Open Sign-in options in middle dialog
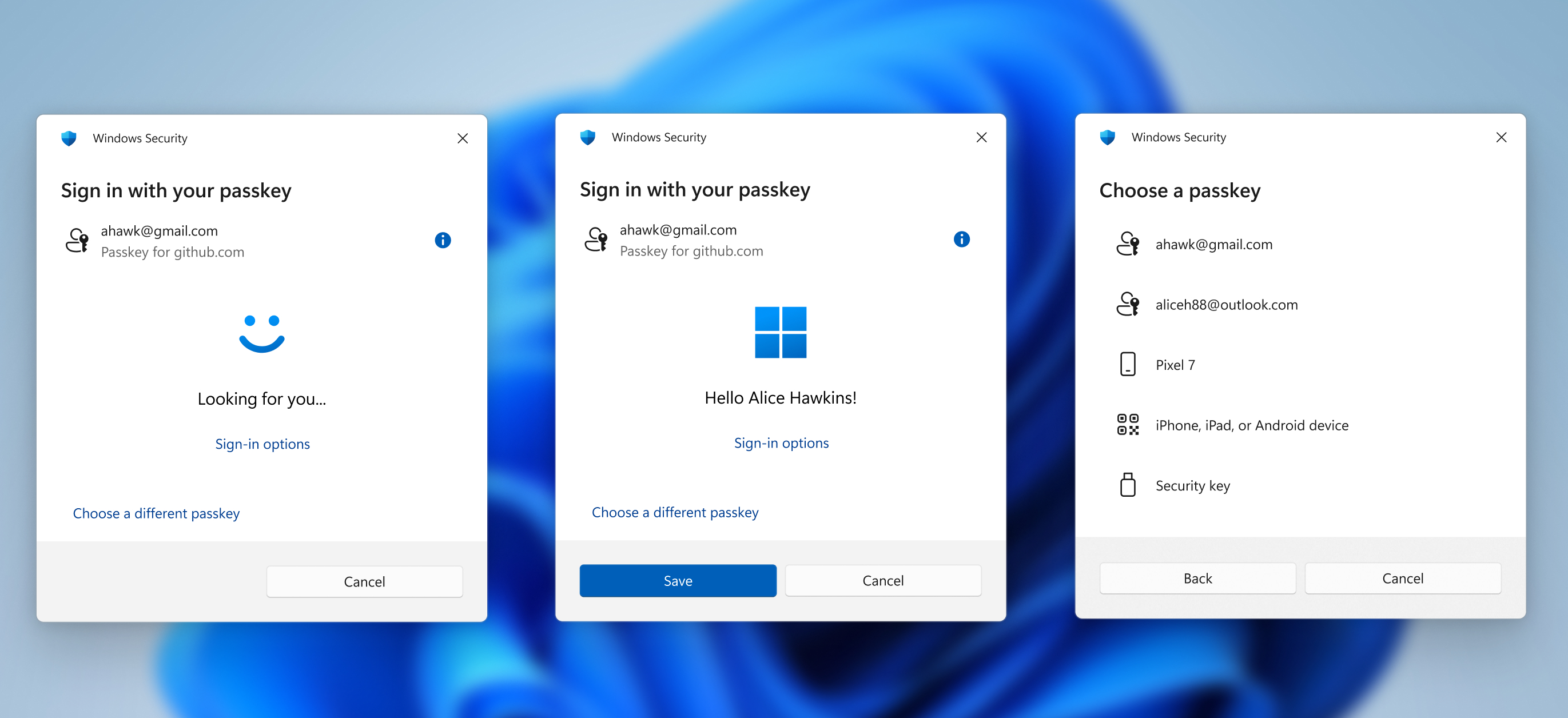Image resolution: width=1568 pixels, height=718 pixels. tap(781, 442)
